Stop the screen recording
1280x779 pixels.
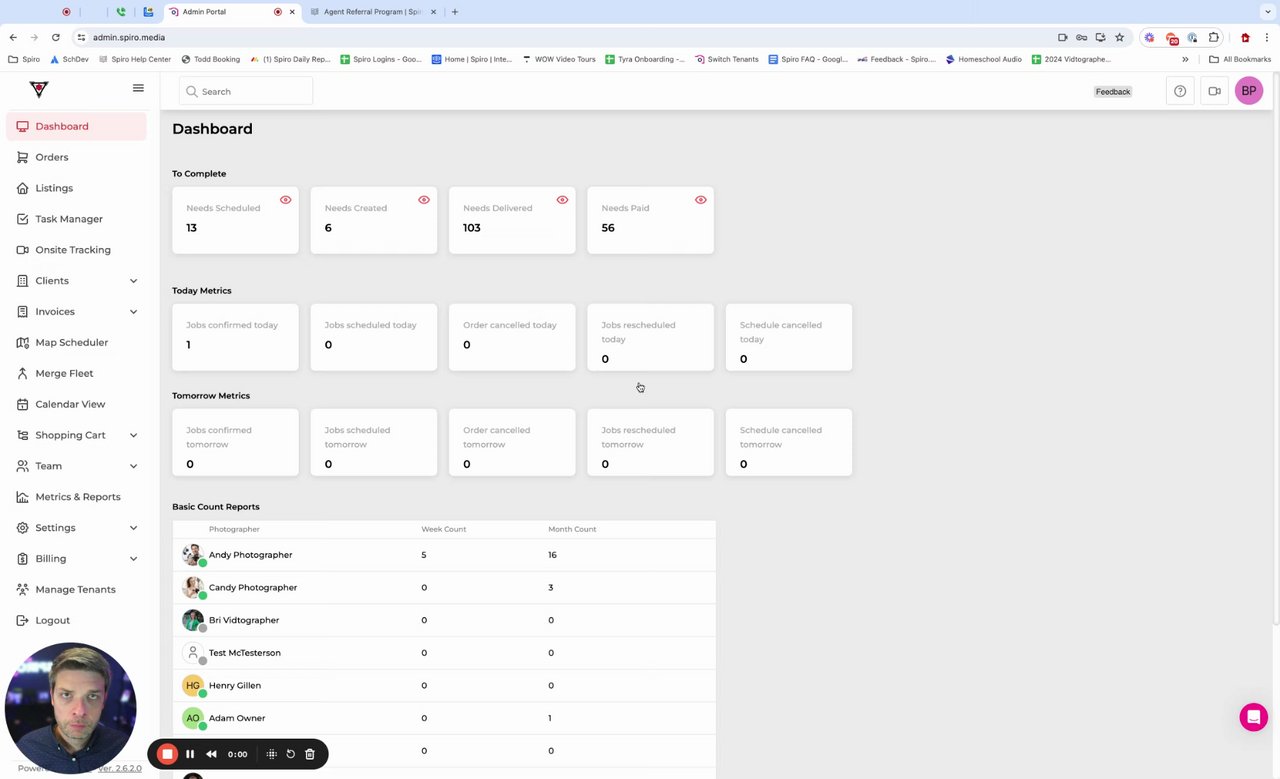[x=167, y=754]
